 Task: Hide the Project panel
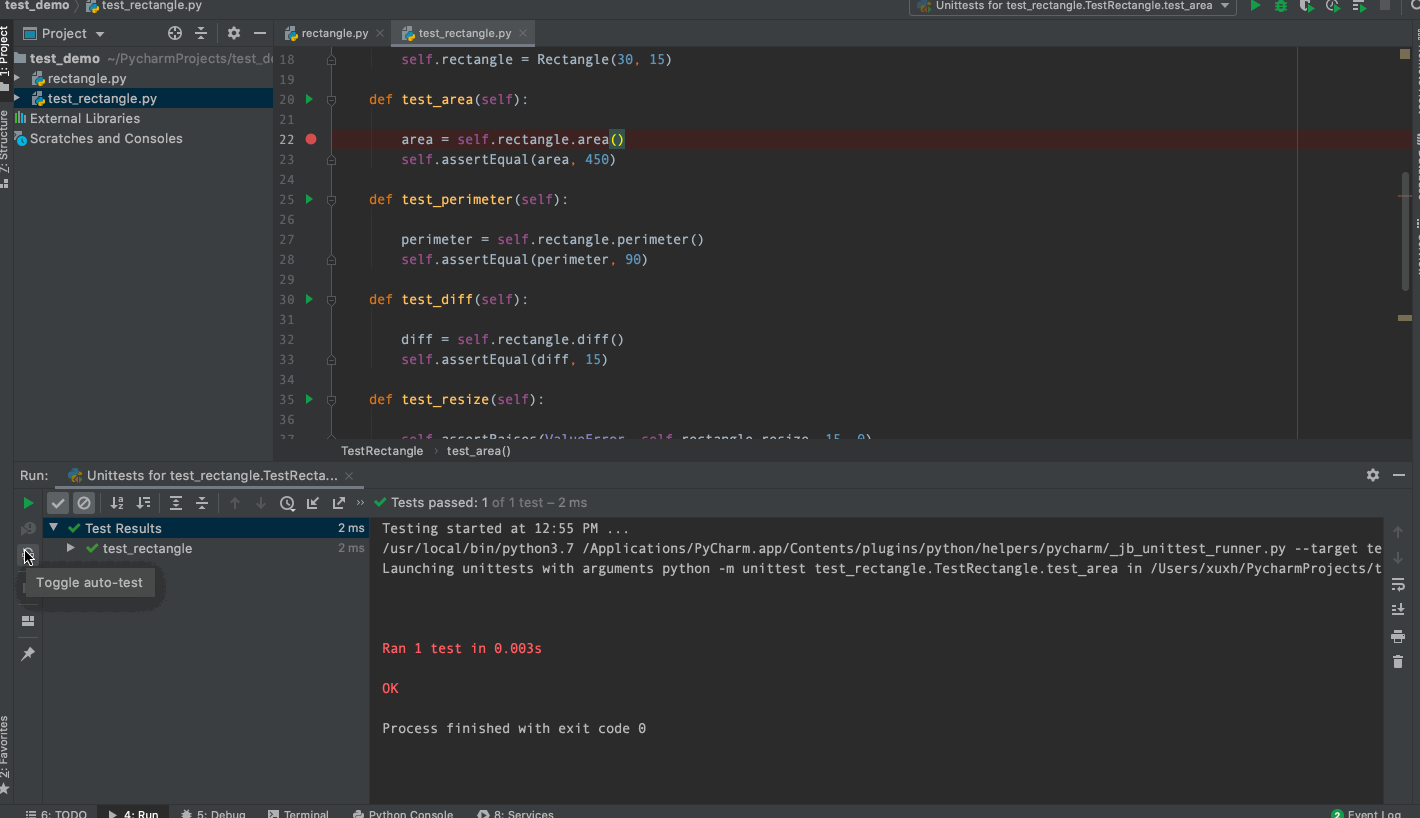pos(260,33)
